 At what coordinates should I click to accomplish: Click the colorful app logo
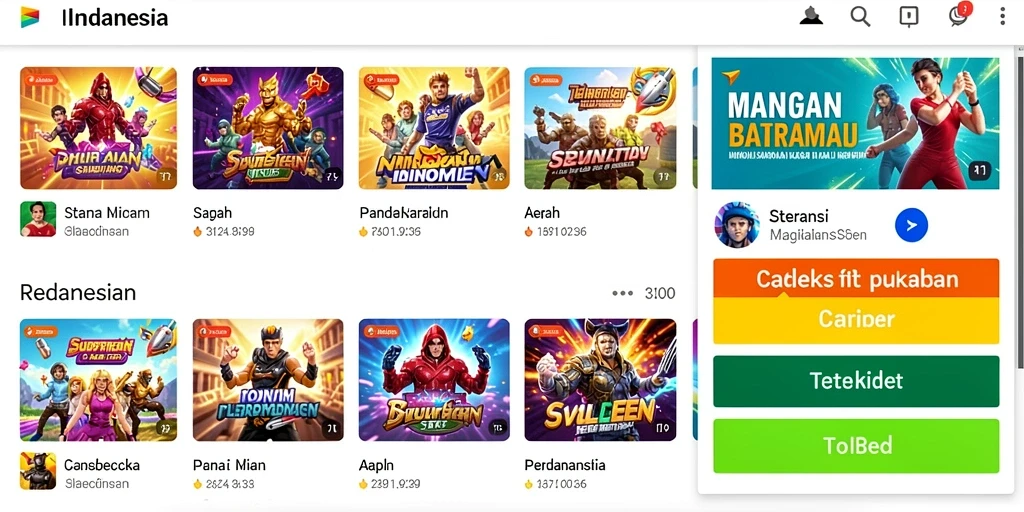click(x=29, y=17)
